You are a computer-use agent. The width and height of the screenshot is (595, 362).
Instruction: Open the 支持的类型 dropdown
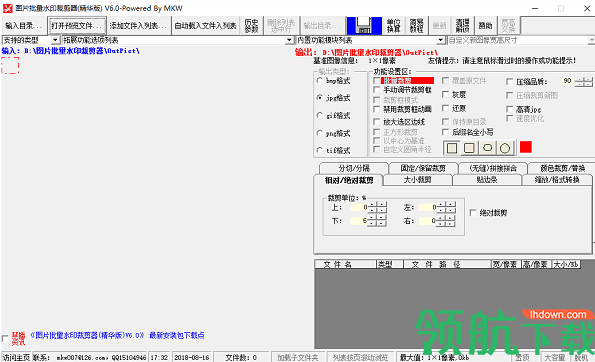click(x=55, y=40)
